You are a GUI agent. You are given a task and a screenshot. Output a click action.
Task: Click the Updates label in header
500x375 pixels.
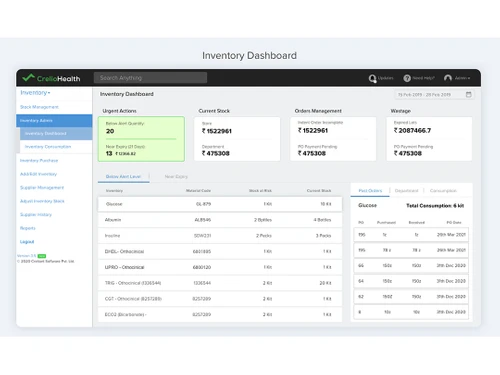click(x=386, y=78)
